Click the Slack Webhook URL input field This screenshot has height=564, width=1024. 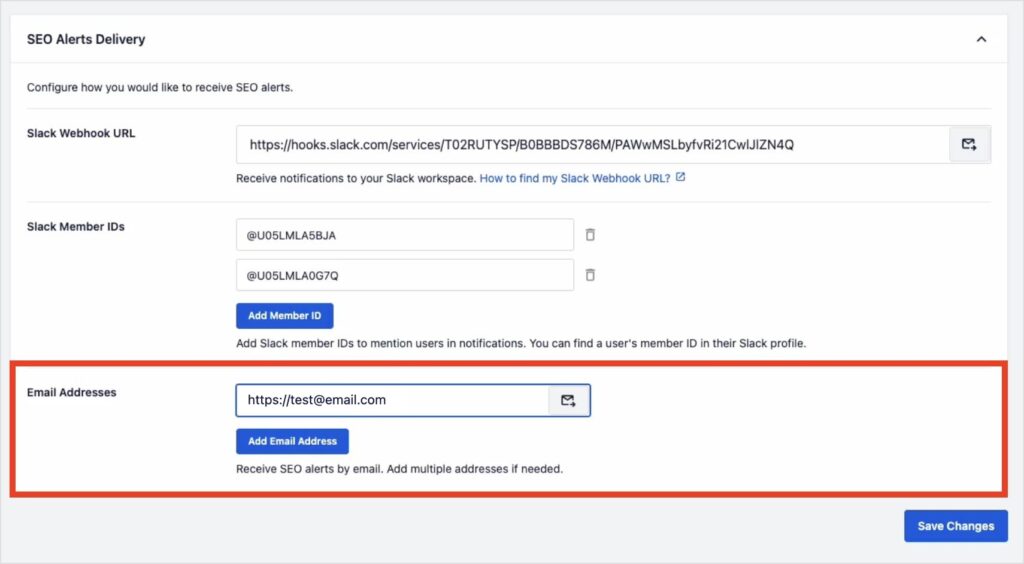(x=593, y=144)
